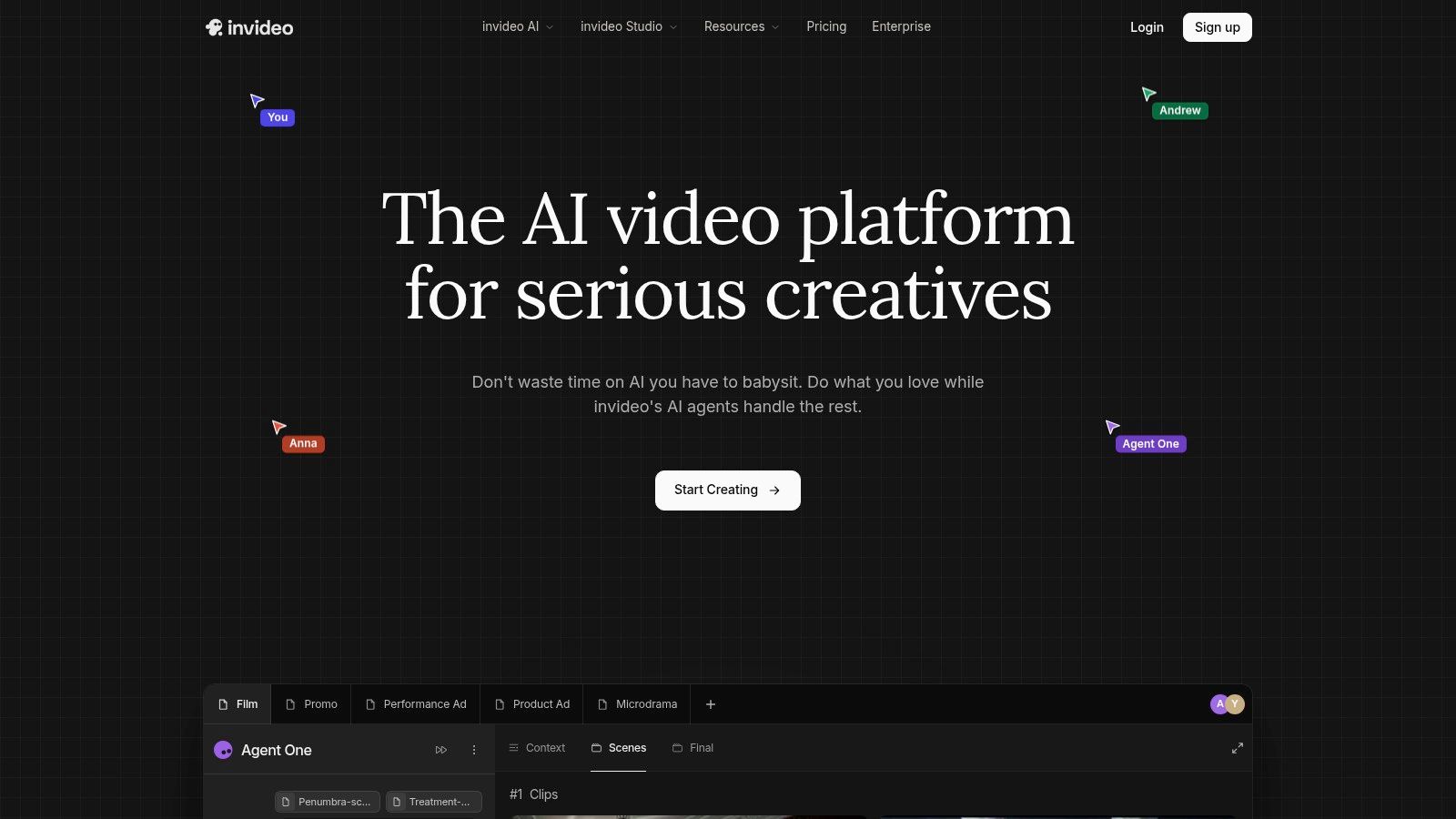Select the Performance Ad tab
This screenshot has height=819, width=1456.
[416, 704]
